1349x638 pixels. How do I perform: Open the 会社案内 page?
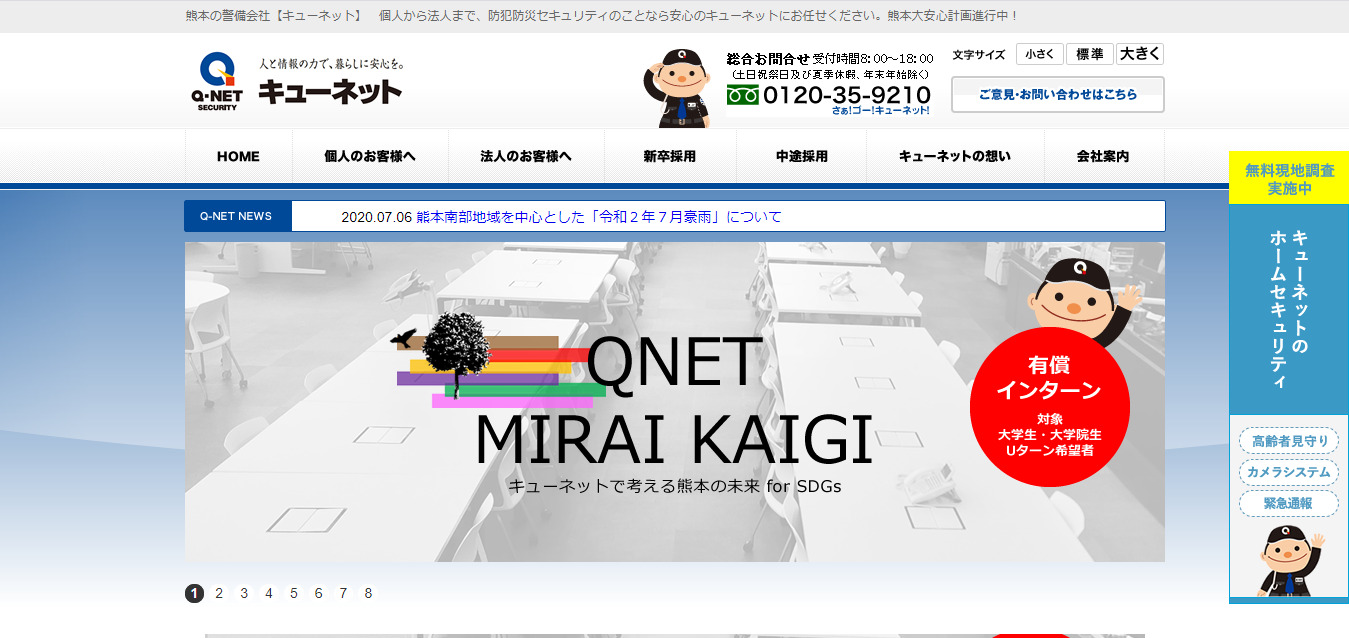[x=1103, y=156]
